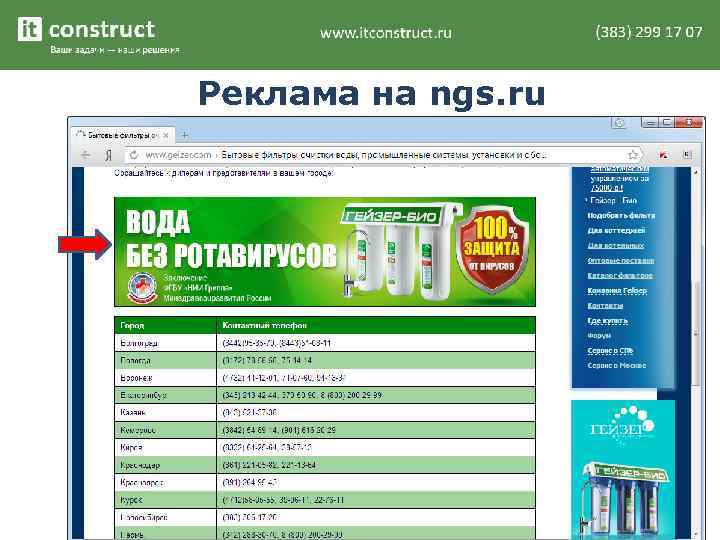Click the Красноярск city cell
The image size is (720, 540).
click(x=165, y=483)
